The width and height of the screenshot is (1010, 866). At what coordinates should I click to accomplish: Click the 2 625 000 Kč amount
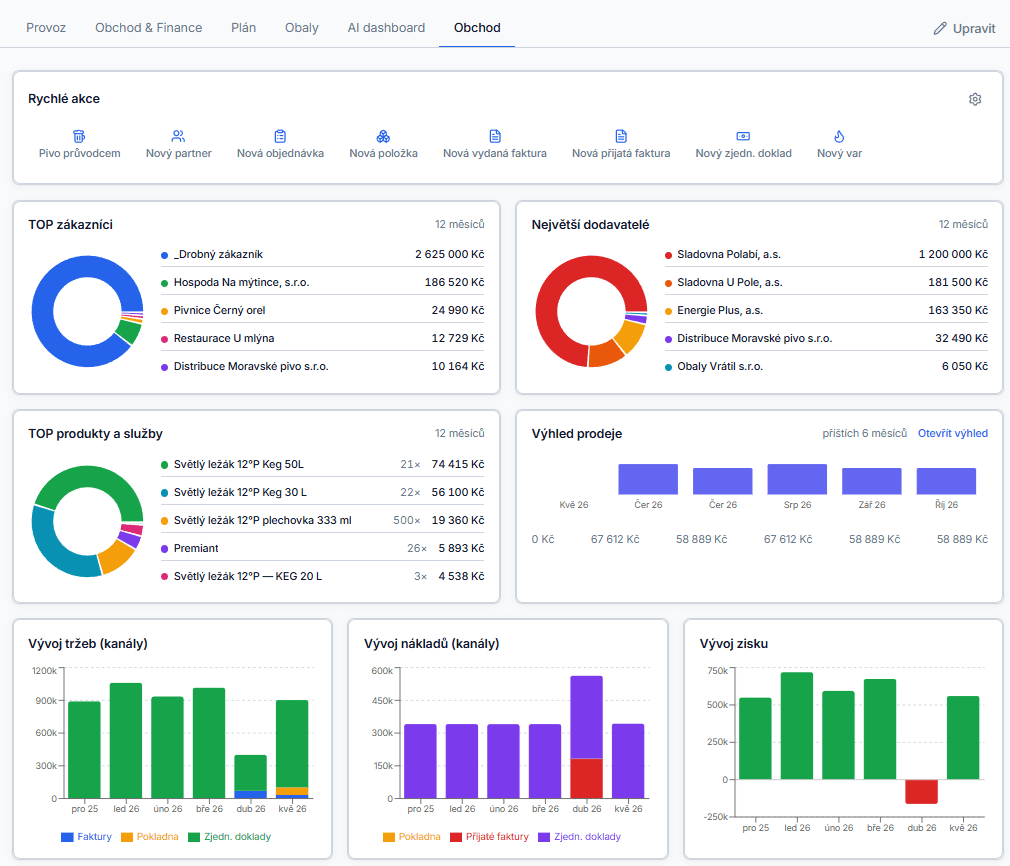coord(450,255)
